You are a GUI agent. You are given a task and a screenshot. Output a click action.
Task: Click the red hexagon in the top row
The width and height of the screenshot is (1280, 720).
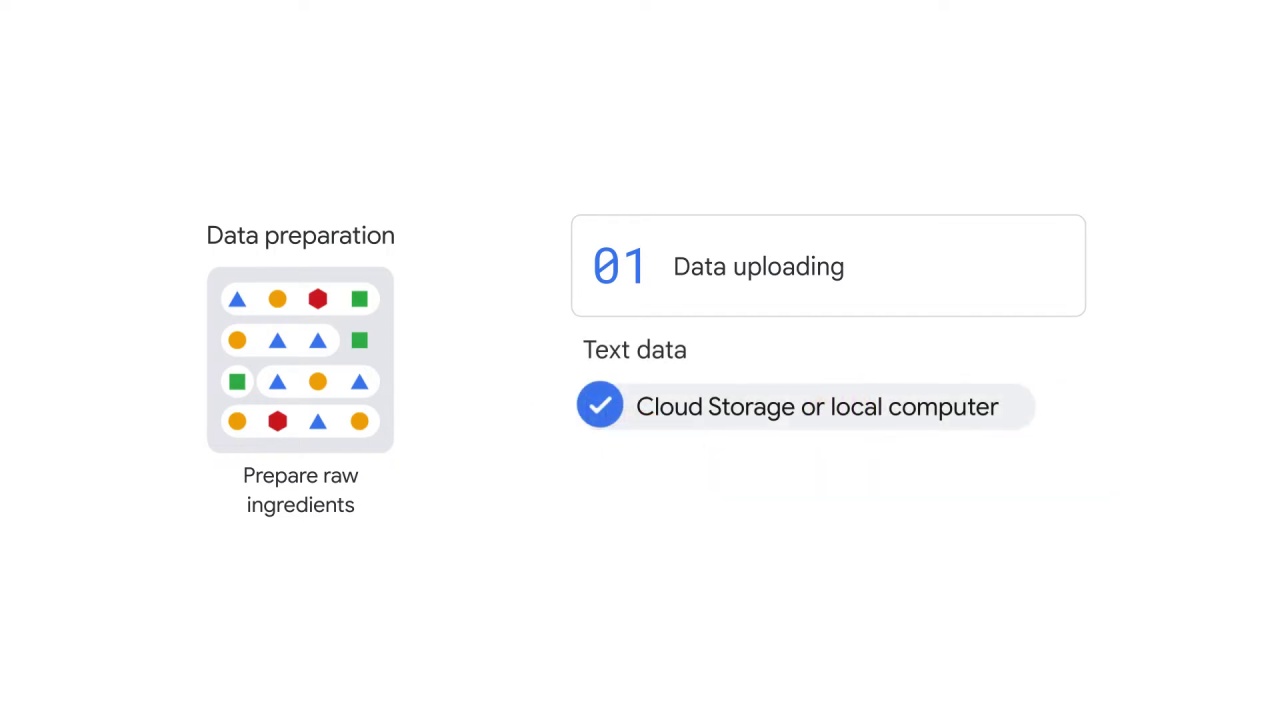point(318,299)
